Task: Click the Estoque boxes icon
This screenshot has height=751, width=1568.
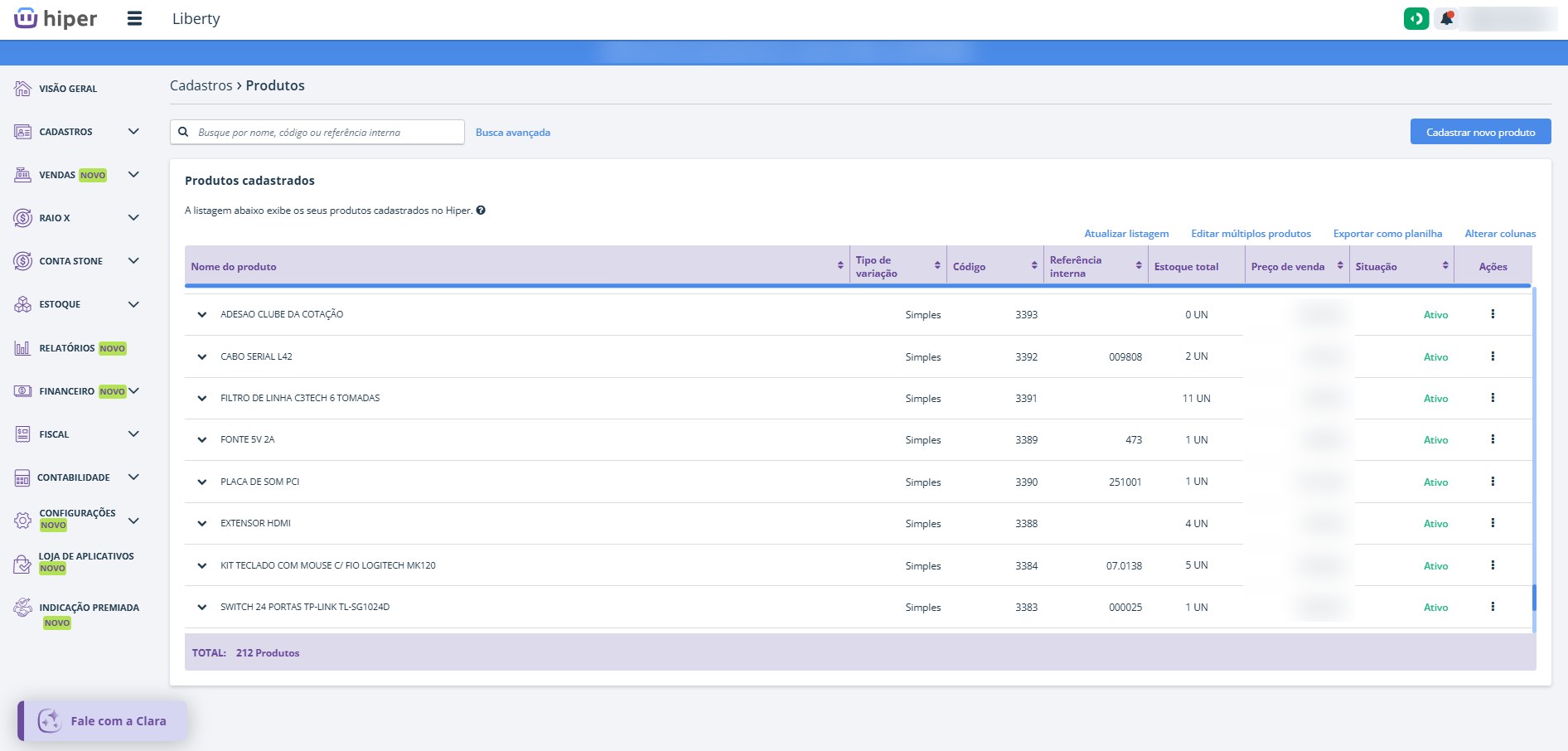Action: pyautogui.click(x=23, y=304)
